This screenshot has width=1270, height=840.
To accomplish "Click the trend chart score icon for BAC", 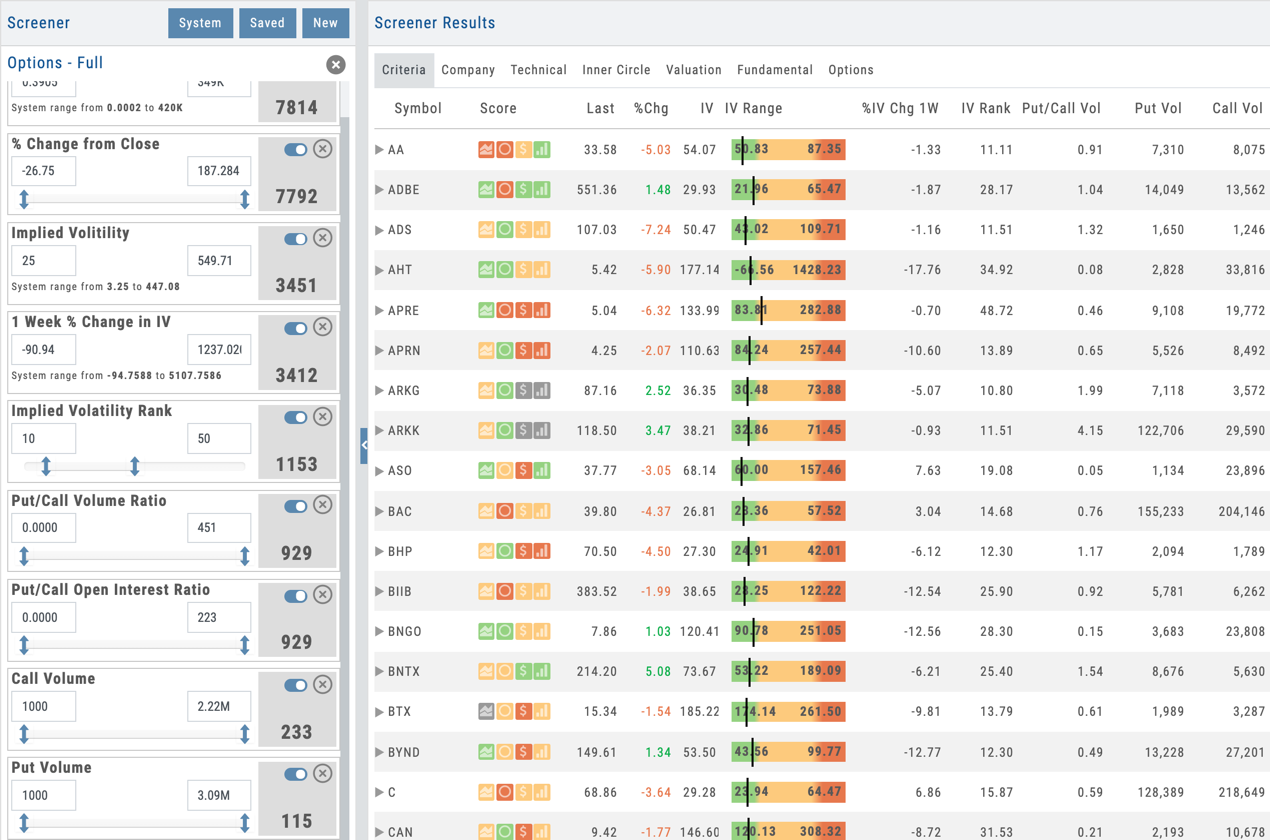I will click(x=486, y=512).
